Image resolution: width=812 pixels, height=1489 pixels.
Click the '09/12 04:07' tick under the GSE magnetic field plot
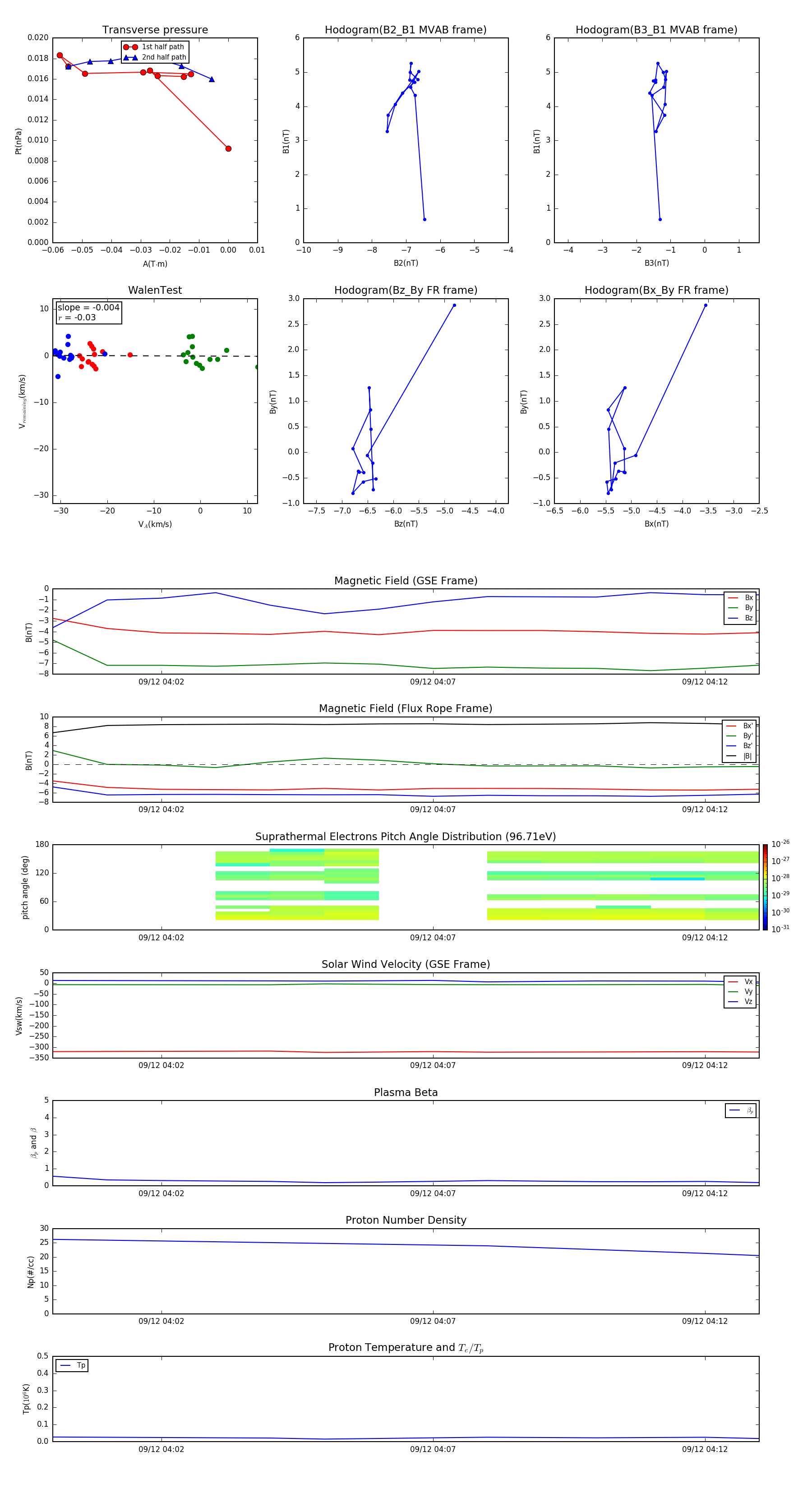tap(433, 682)
